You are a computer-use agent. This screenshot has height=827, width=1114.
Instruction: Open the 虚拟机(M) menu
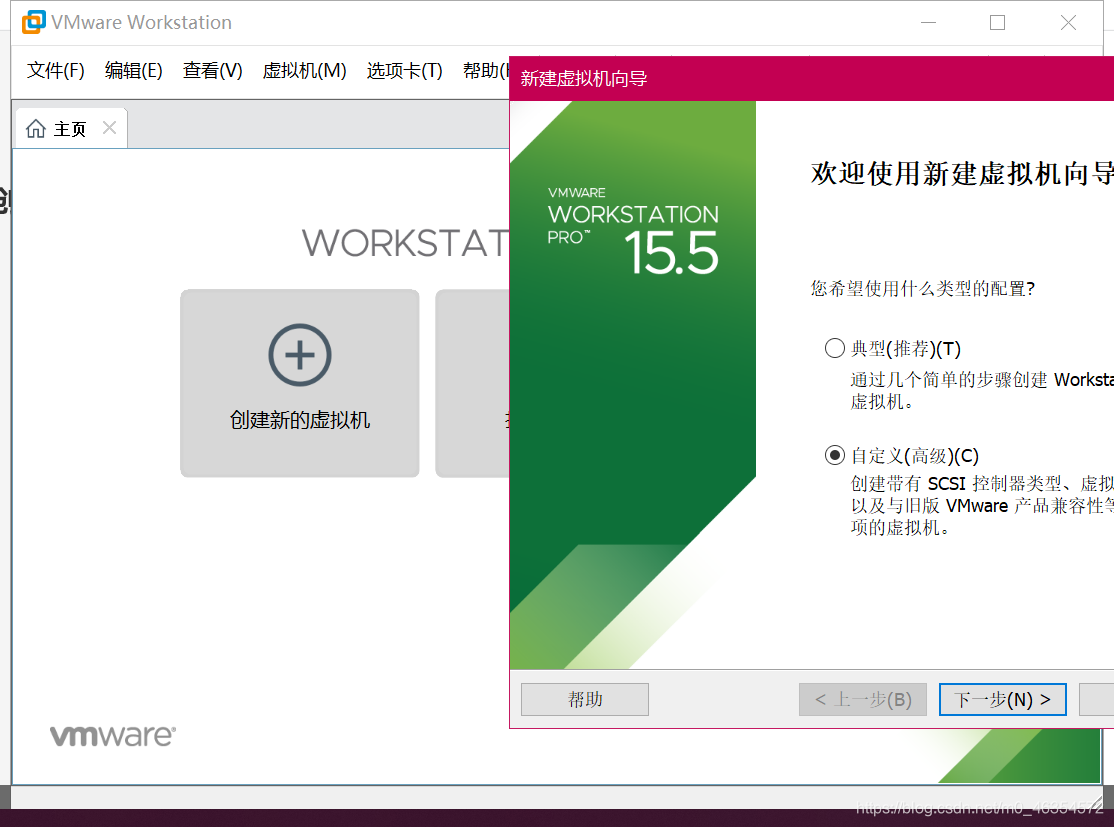(304, 70)
